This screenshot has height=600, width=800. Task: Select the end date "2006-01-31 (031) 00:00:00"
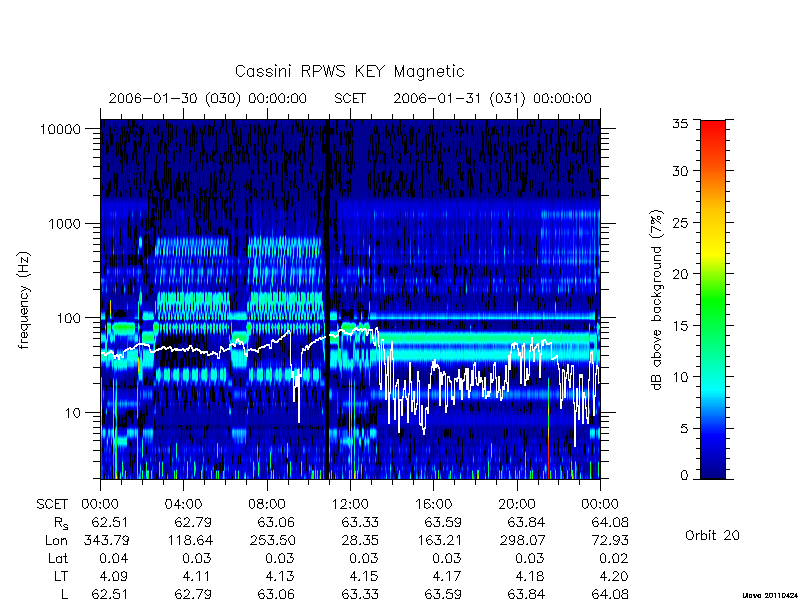(492, 98)
